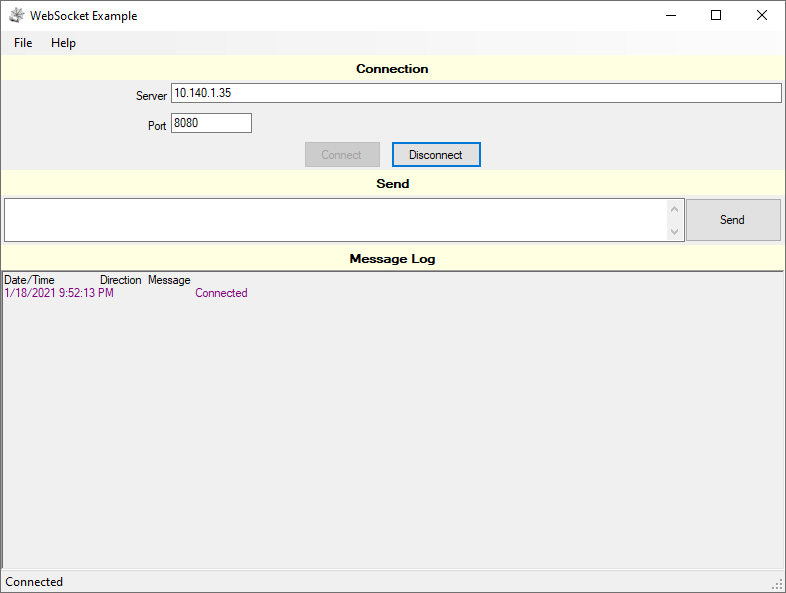Click the Message column header

(169, 280)
